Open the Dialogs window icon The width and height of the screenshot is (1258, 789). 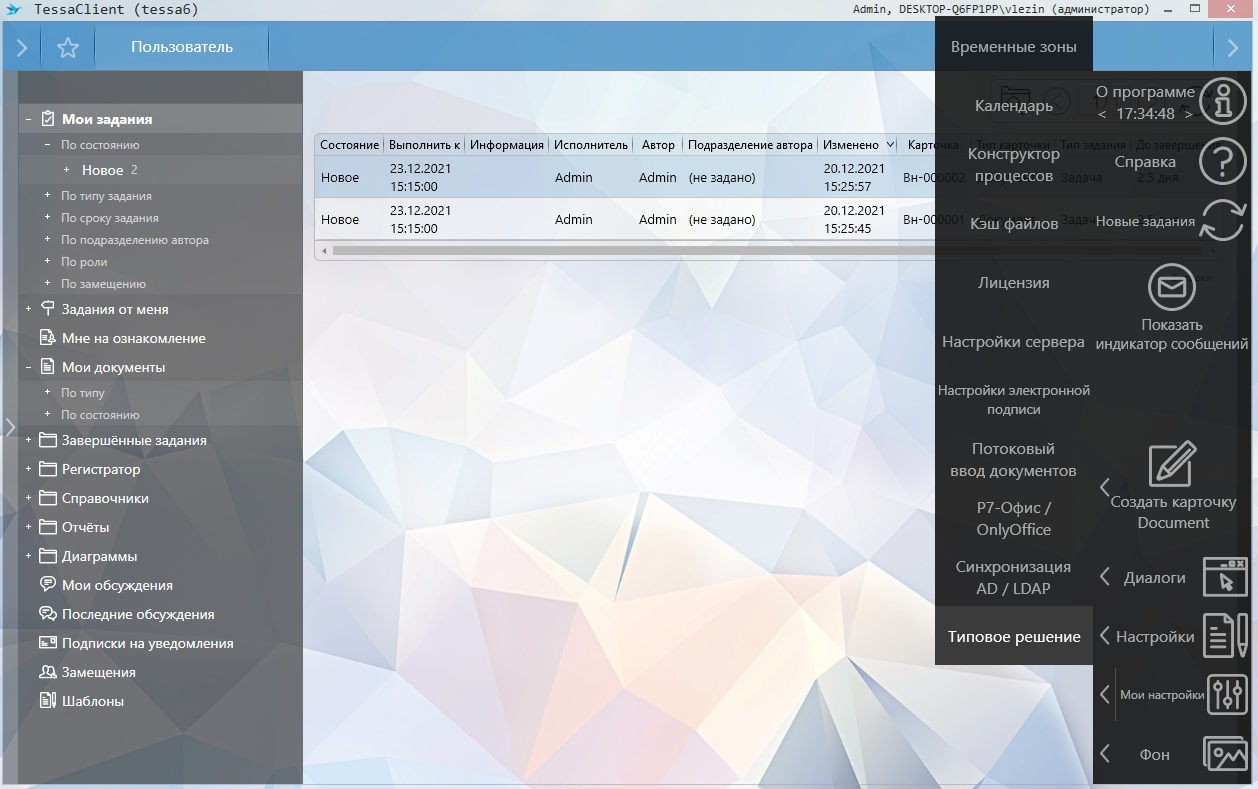[x=1225, y=577]
